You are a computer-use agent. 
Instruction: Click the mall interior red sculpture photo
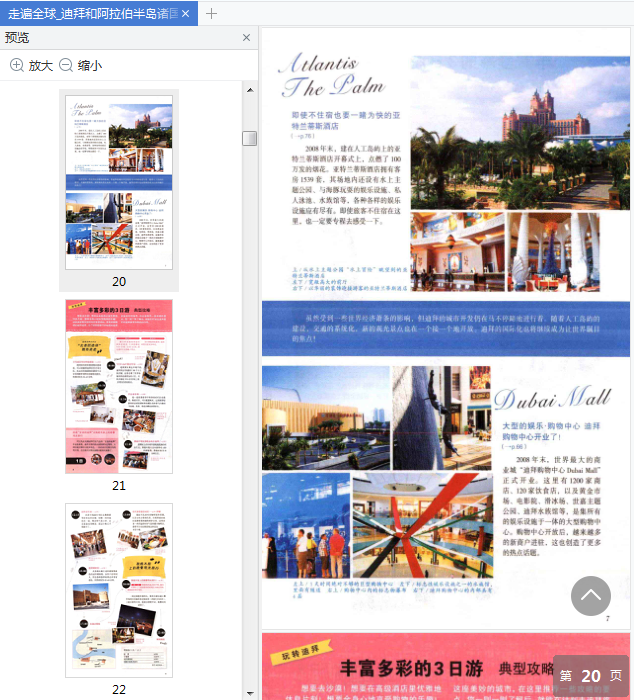(423, 526)
